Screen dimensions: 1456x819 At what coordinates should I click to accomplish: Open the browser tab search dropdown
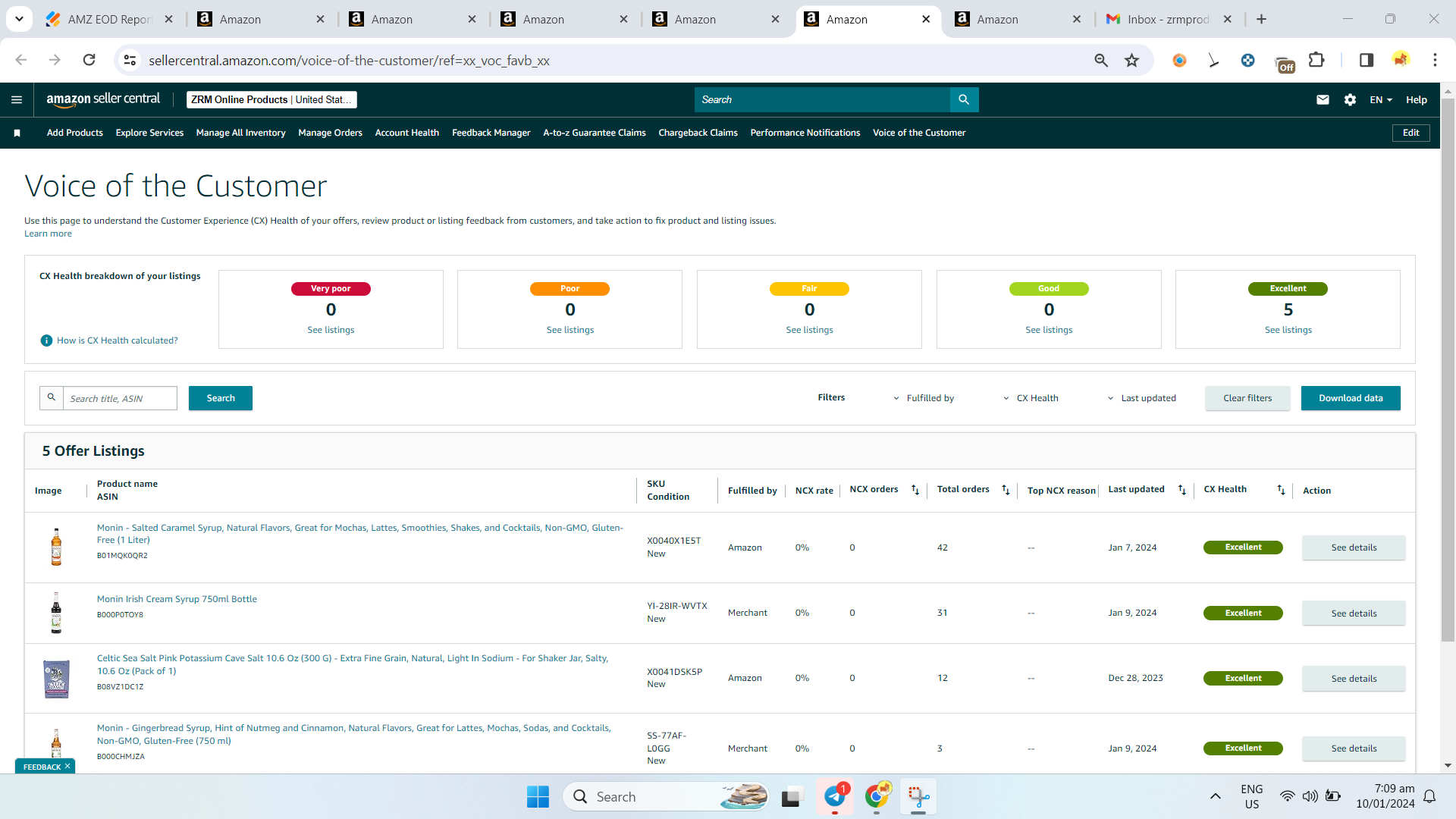pos(19,19)
